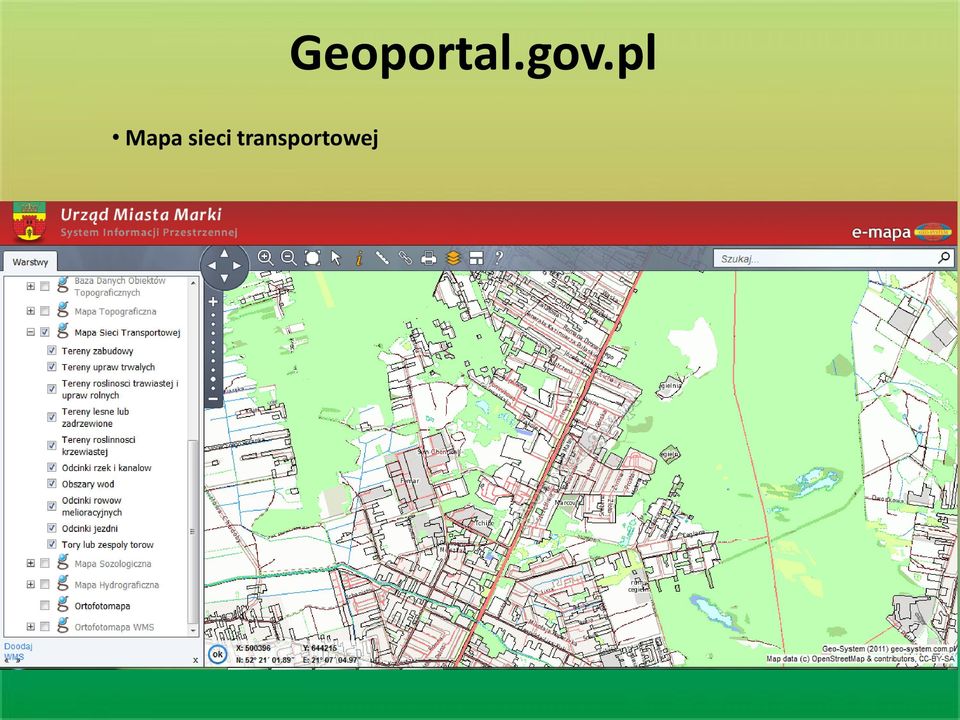Click the zoom level slider track
This screenshot has width=960, height=720.
point(213,350)
